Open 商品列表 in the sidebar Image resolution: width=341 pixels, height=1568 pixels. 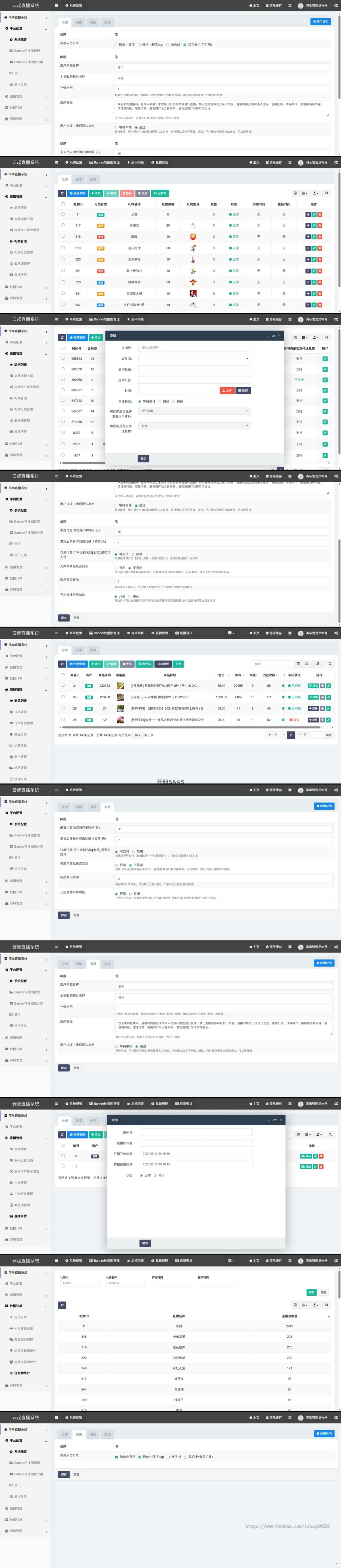coord(20,701)
